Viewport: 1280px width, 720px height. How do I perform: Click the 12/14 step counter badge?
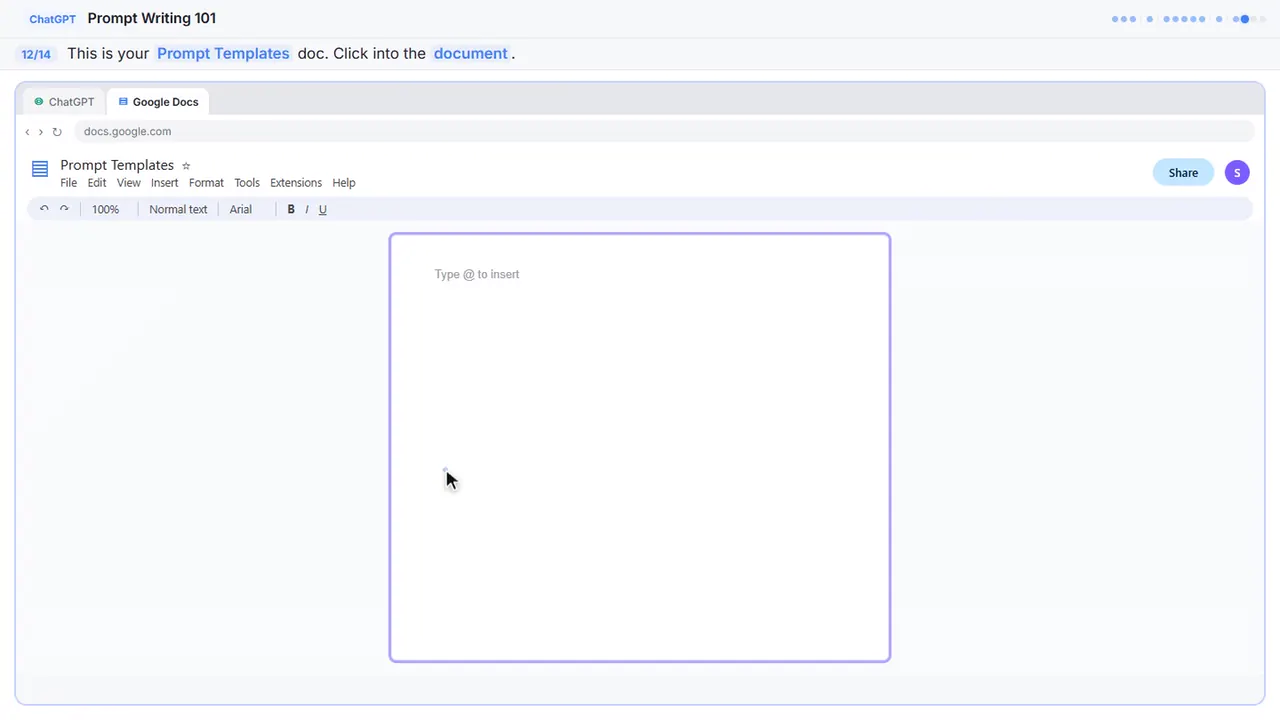pos(36,54)
